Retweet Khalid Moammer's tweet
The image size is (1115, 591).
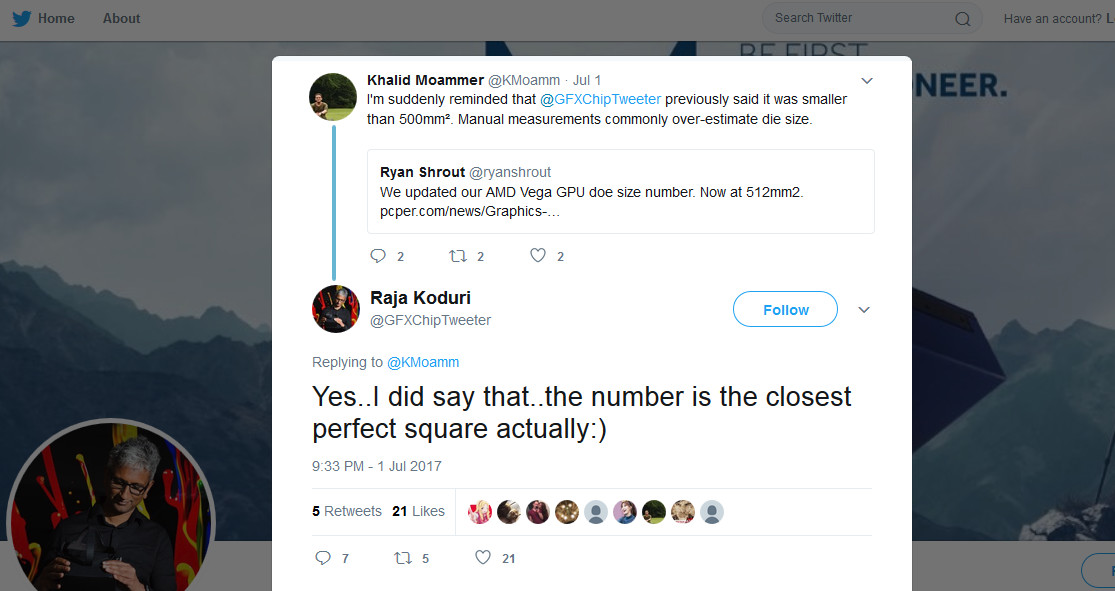coord(459,256)
